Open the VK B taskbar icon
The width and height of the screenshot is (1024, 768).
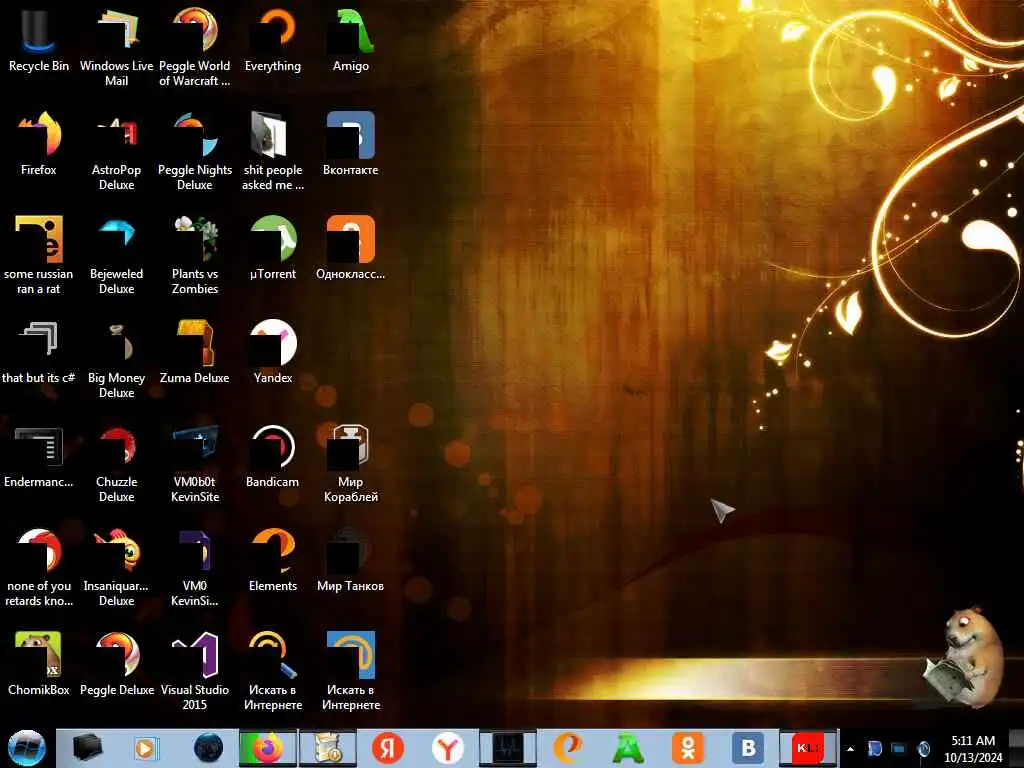click(748, 748)
